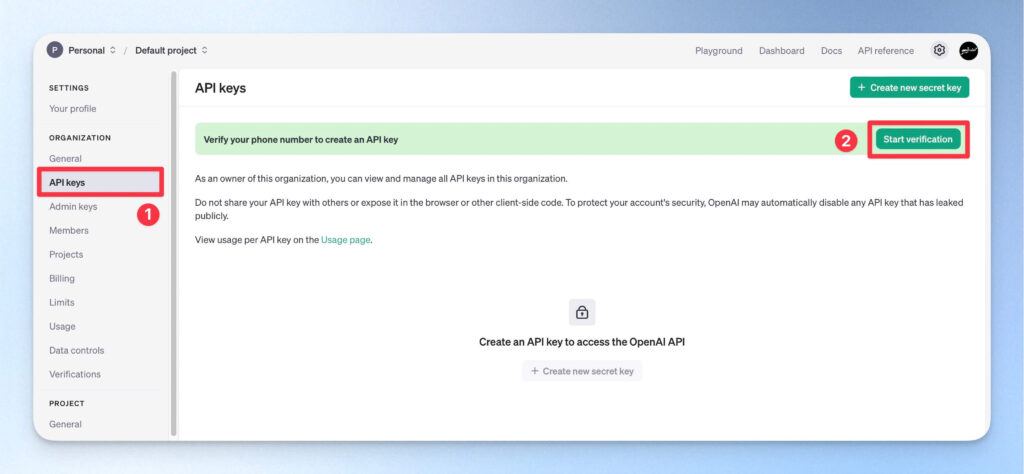Click the sidebar vertical scrollbar
The image size is (1024, 474).
pos(174,254)
